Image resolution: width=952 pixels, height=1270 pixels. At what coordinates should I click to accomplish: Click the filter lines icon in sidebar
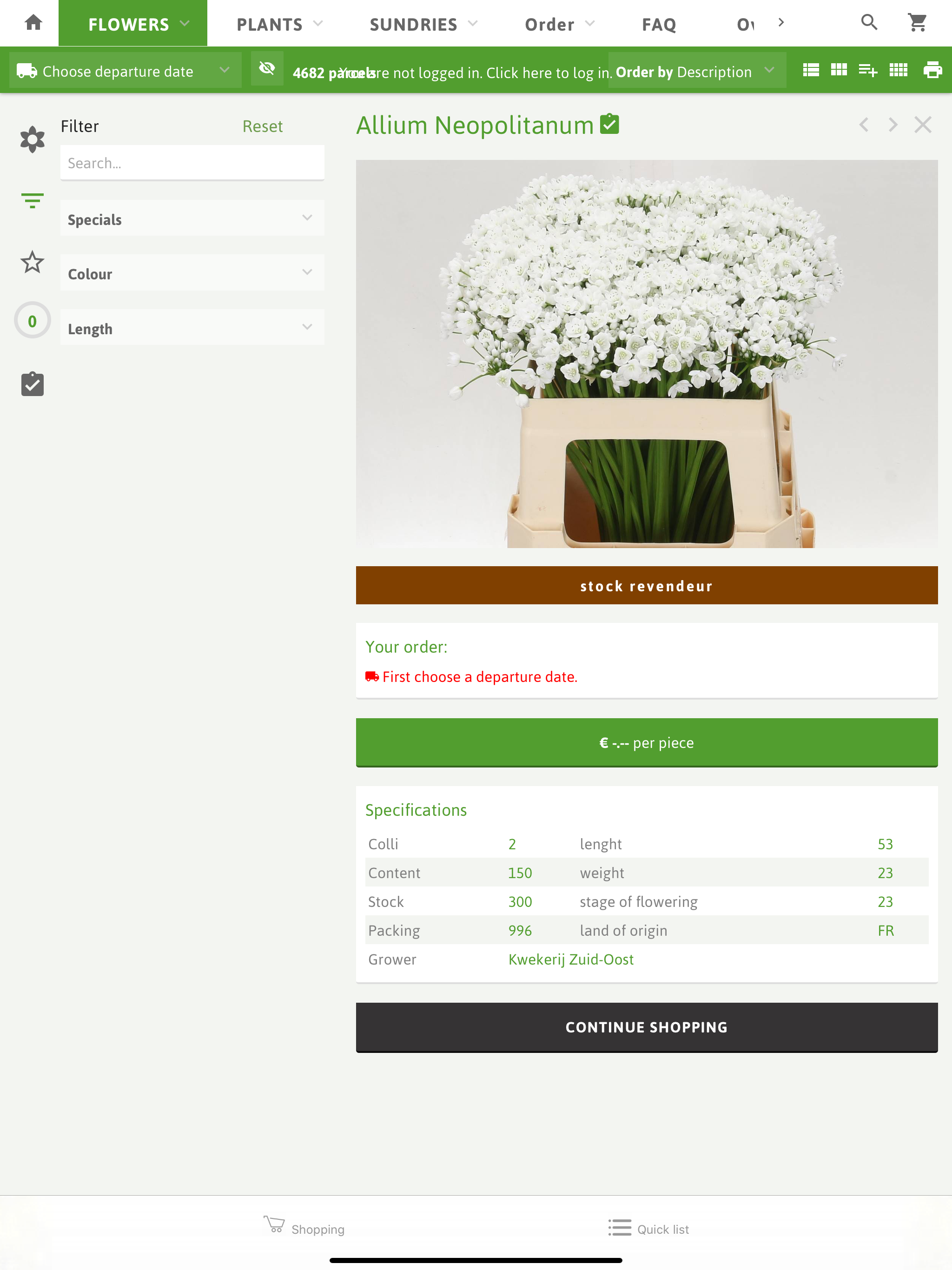pos(33,201)
